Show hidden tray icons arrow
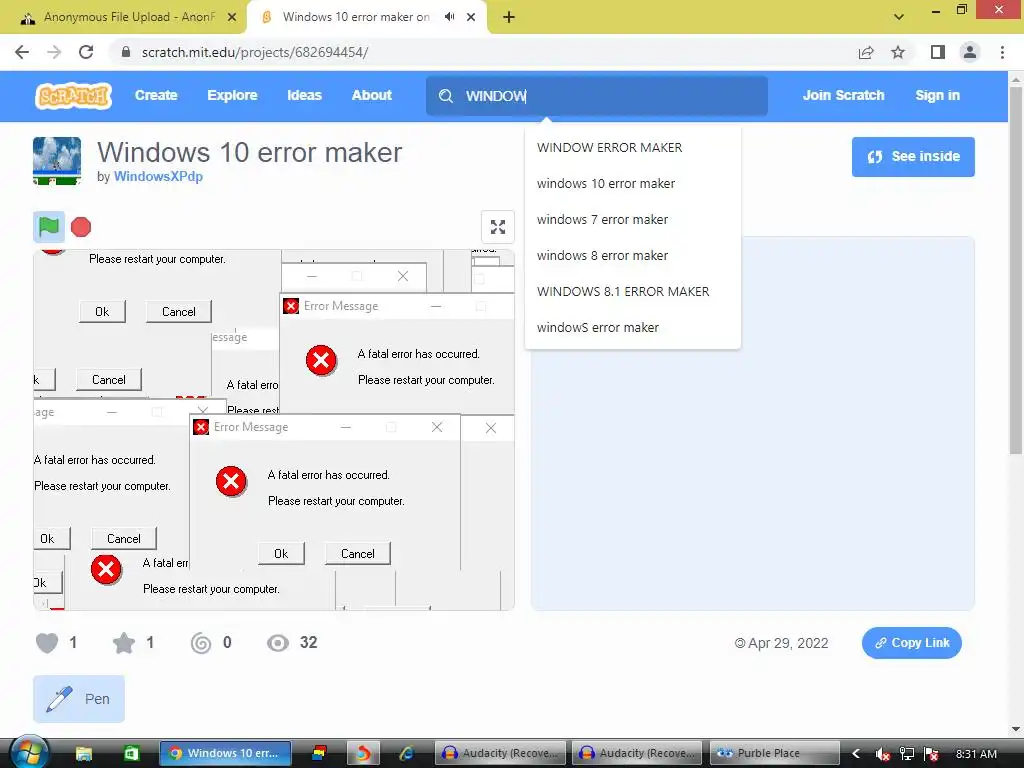 point(856,754)
